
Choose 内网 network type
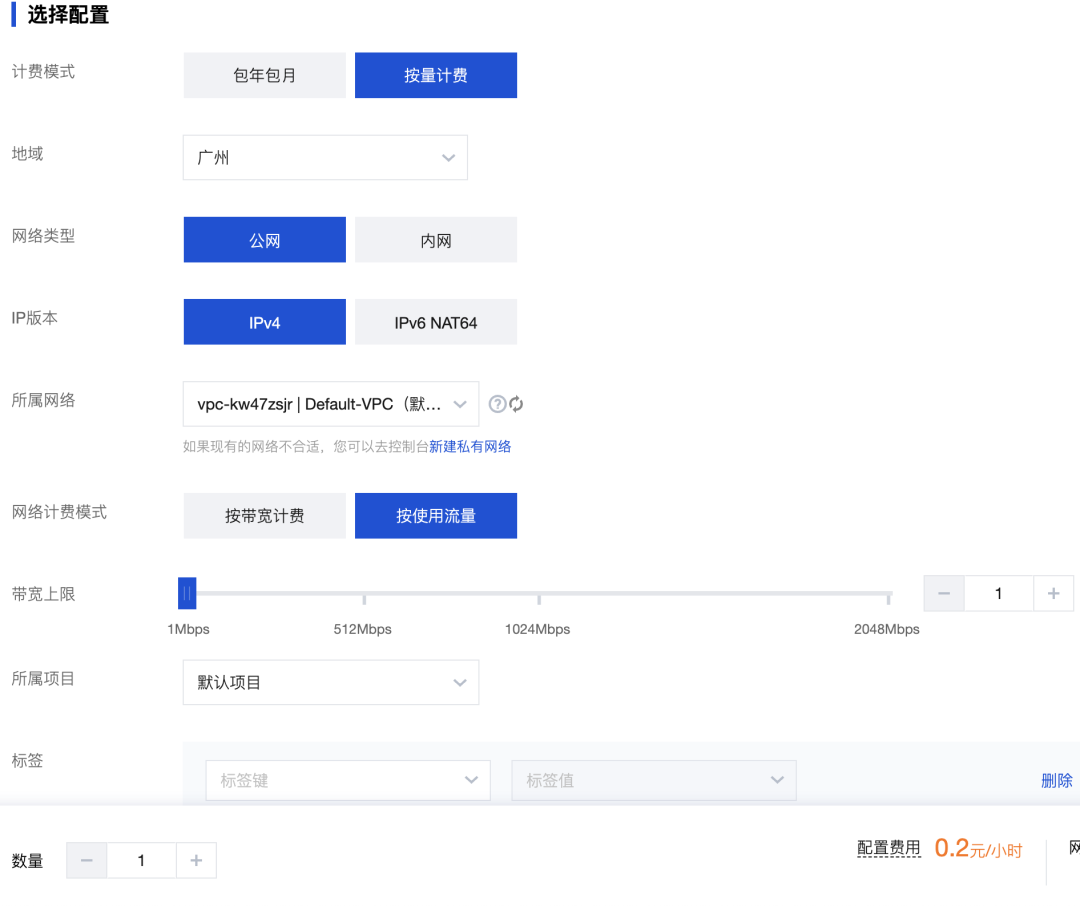[x=436, y=240]
